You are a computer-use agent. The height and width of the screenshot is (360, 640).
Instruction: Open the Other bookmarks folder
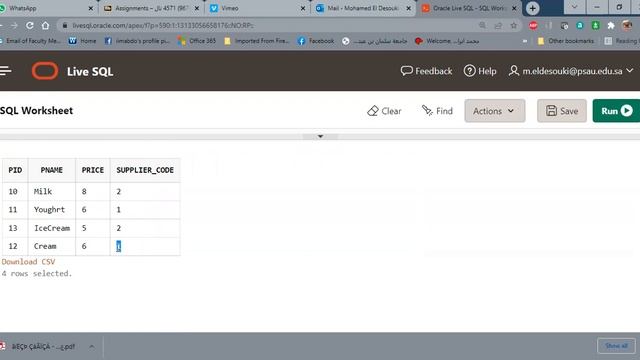tap(566, 41)
